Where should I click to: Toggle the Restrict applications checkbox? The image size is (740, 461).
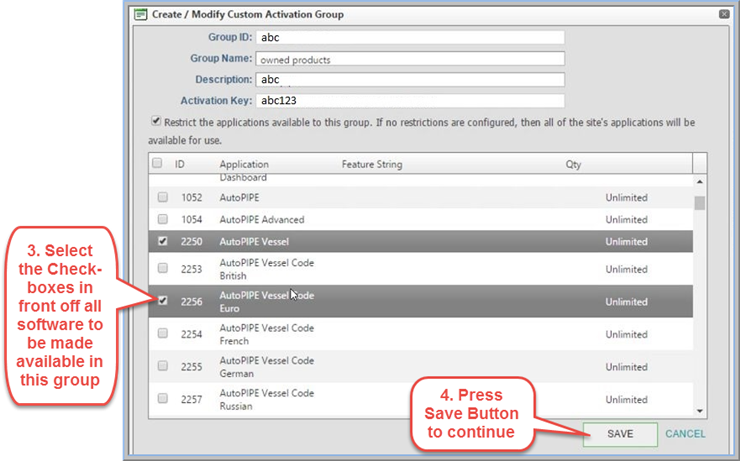[x=156, y=121]
